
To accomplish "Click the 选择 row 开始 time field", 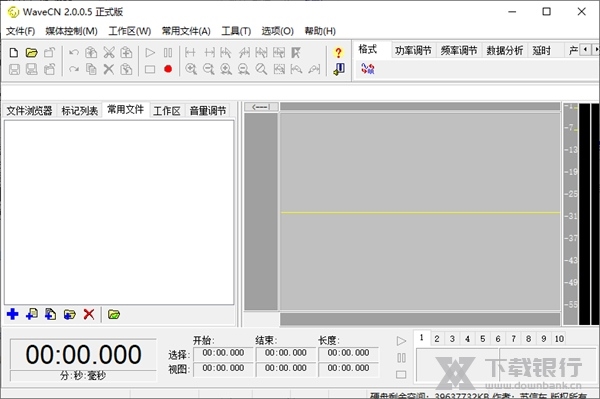I will (x=223, y=353).
